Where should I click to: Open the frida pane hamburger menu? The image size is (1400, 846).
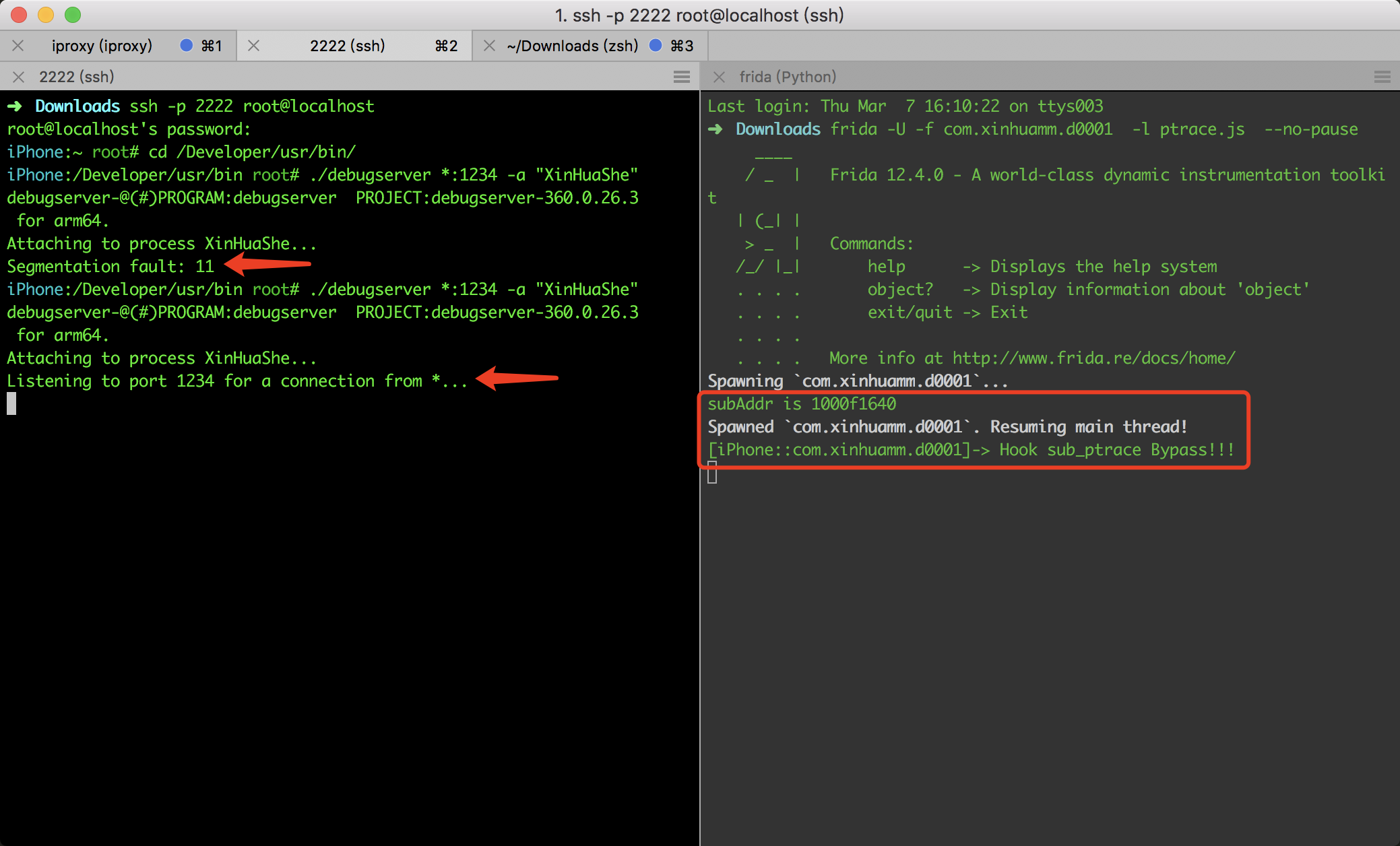coord(1382,77)
